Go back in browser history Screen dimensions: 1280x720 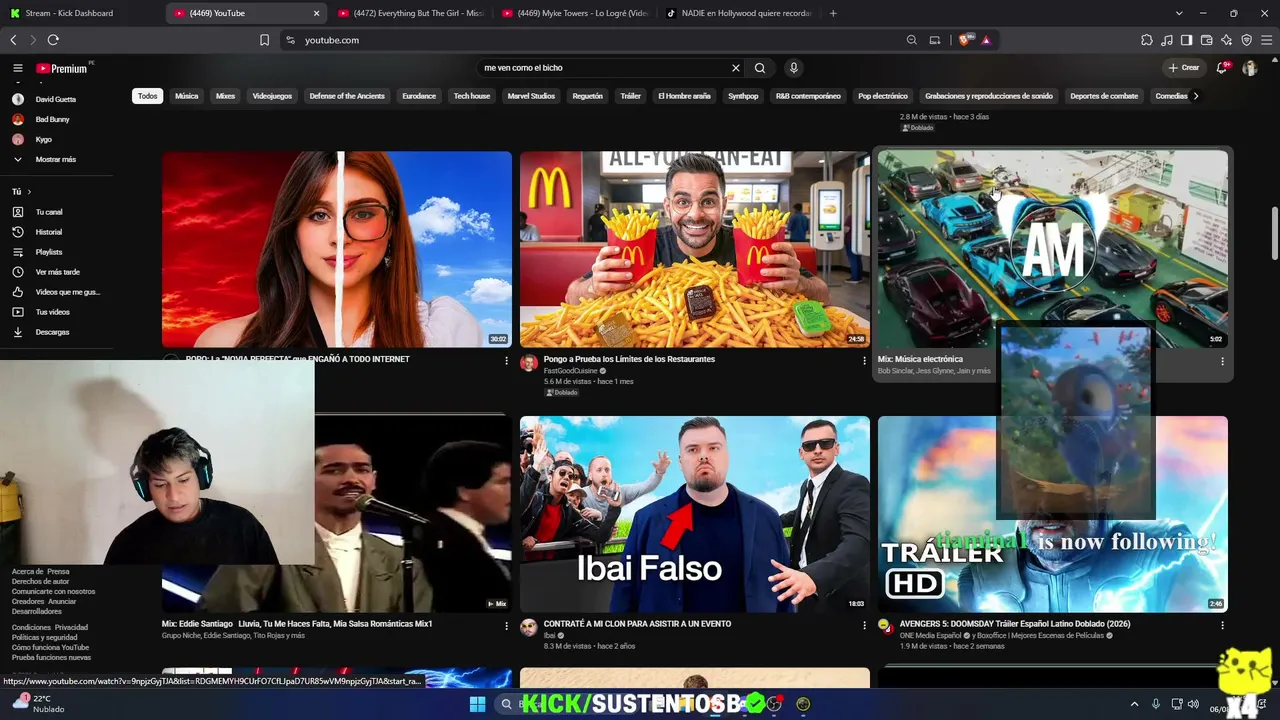(13, 40)
